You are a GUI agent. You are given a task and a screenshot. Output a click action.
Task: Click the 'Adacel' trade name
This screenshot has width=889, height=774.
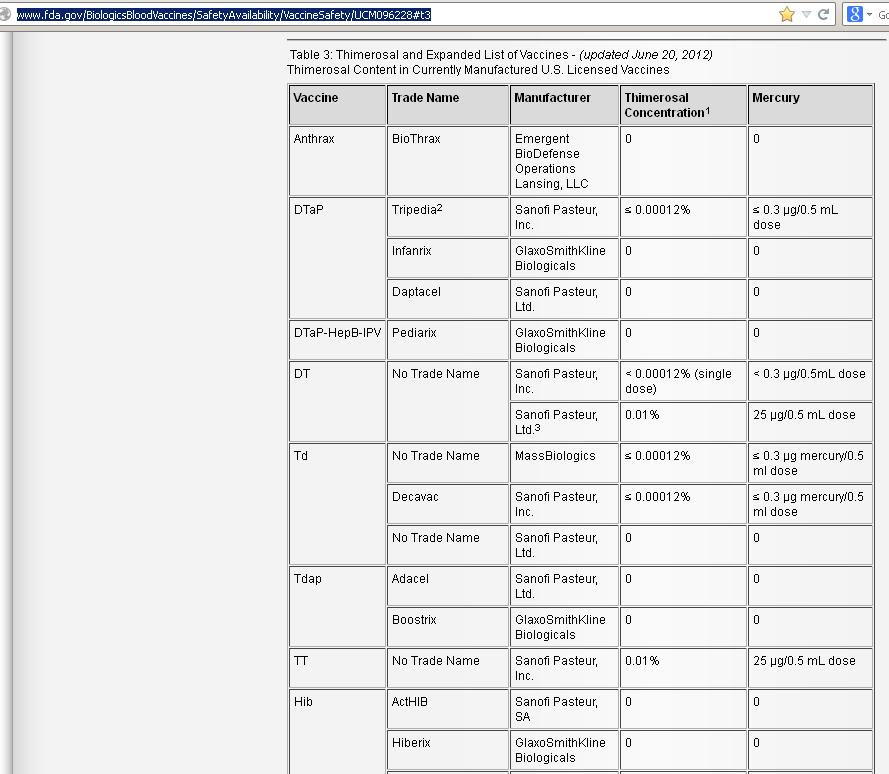click(410, 579)
